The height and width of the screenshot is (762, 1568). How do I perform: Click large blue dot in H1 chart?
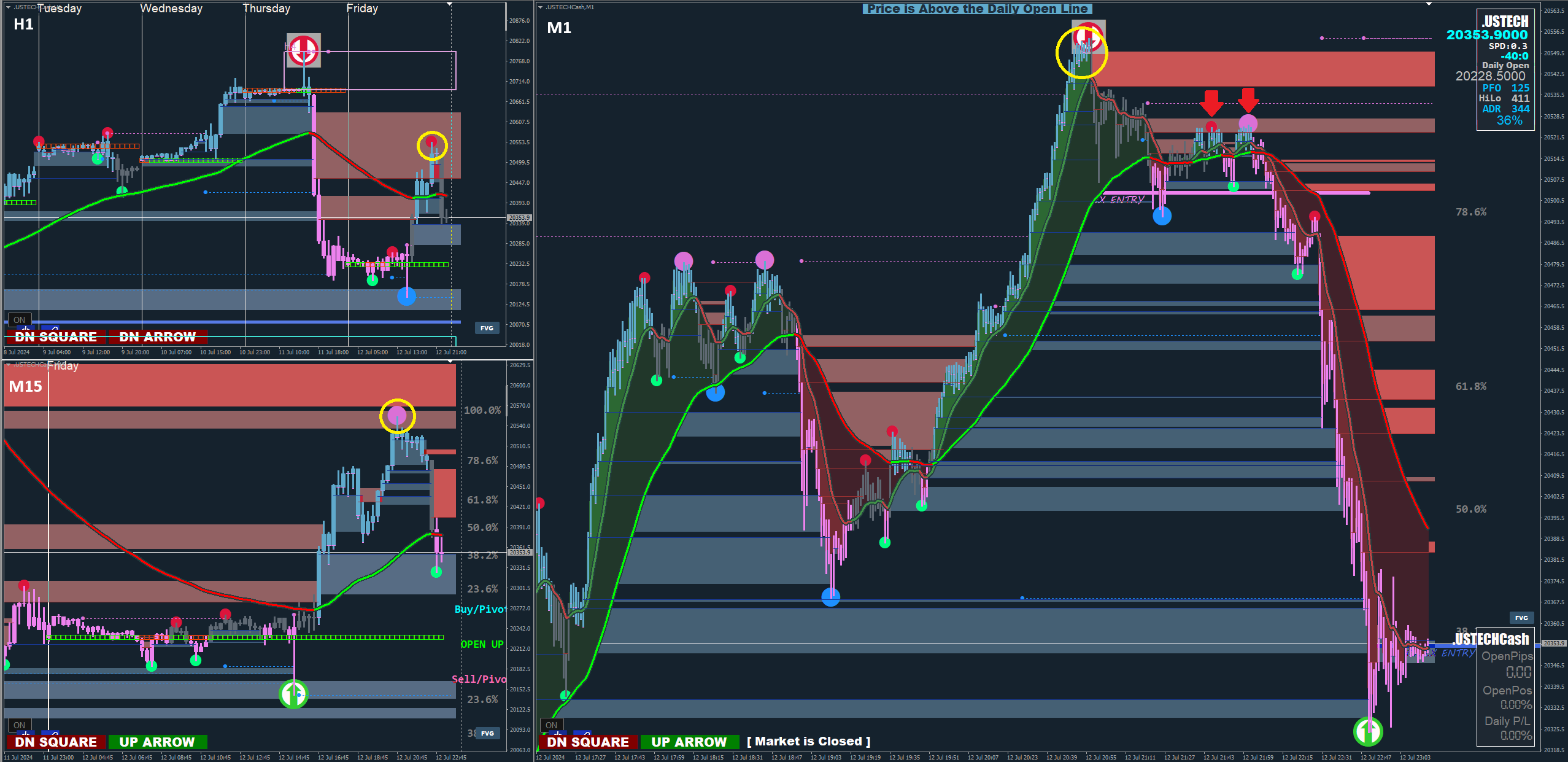coord(406,297)
